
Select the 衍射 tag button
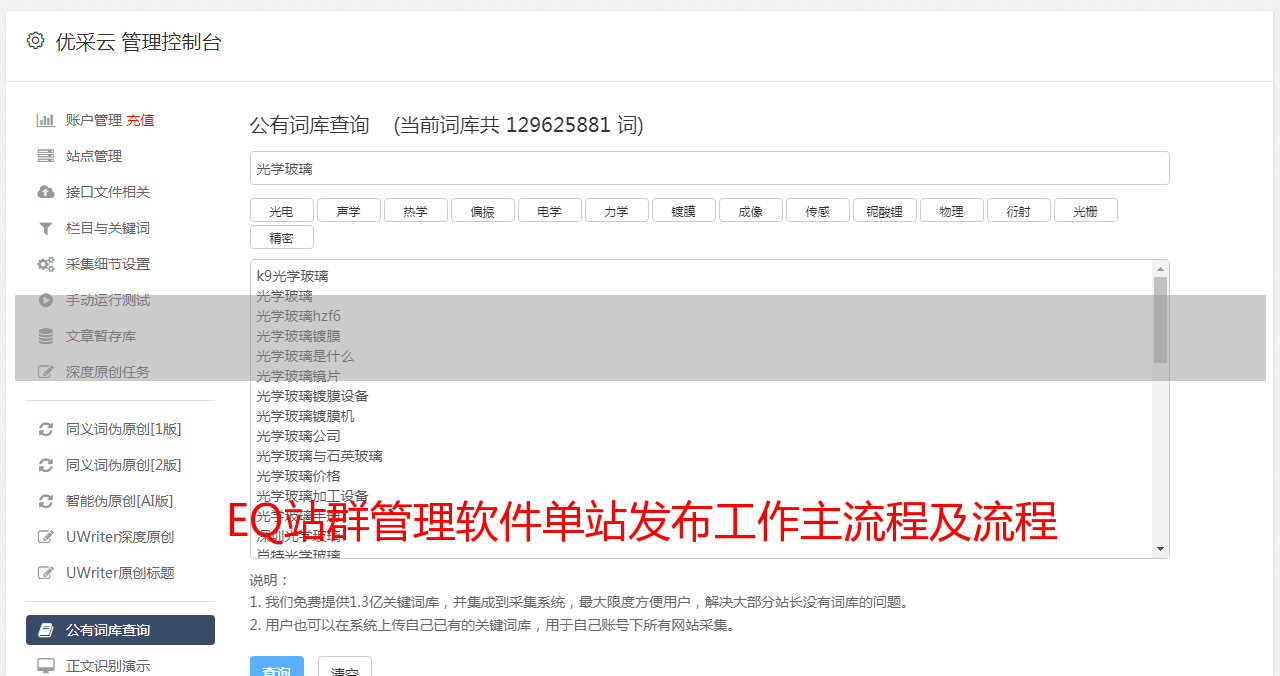1018,210
